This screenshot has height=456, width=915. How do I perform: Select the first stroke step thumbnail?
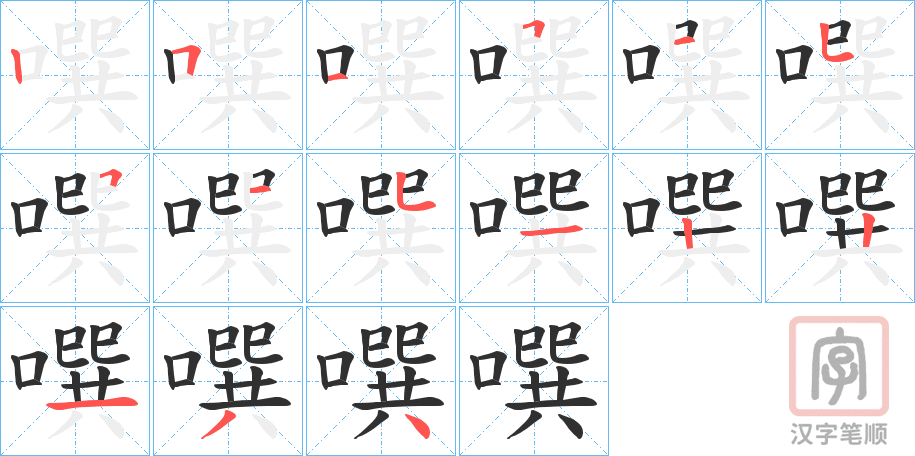pyautogui.click(x=75, y=75)
